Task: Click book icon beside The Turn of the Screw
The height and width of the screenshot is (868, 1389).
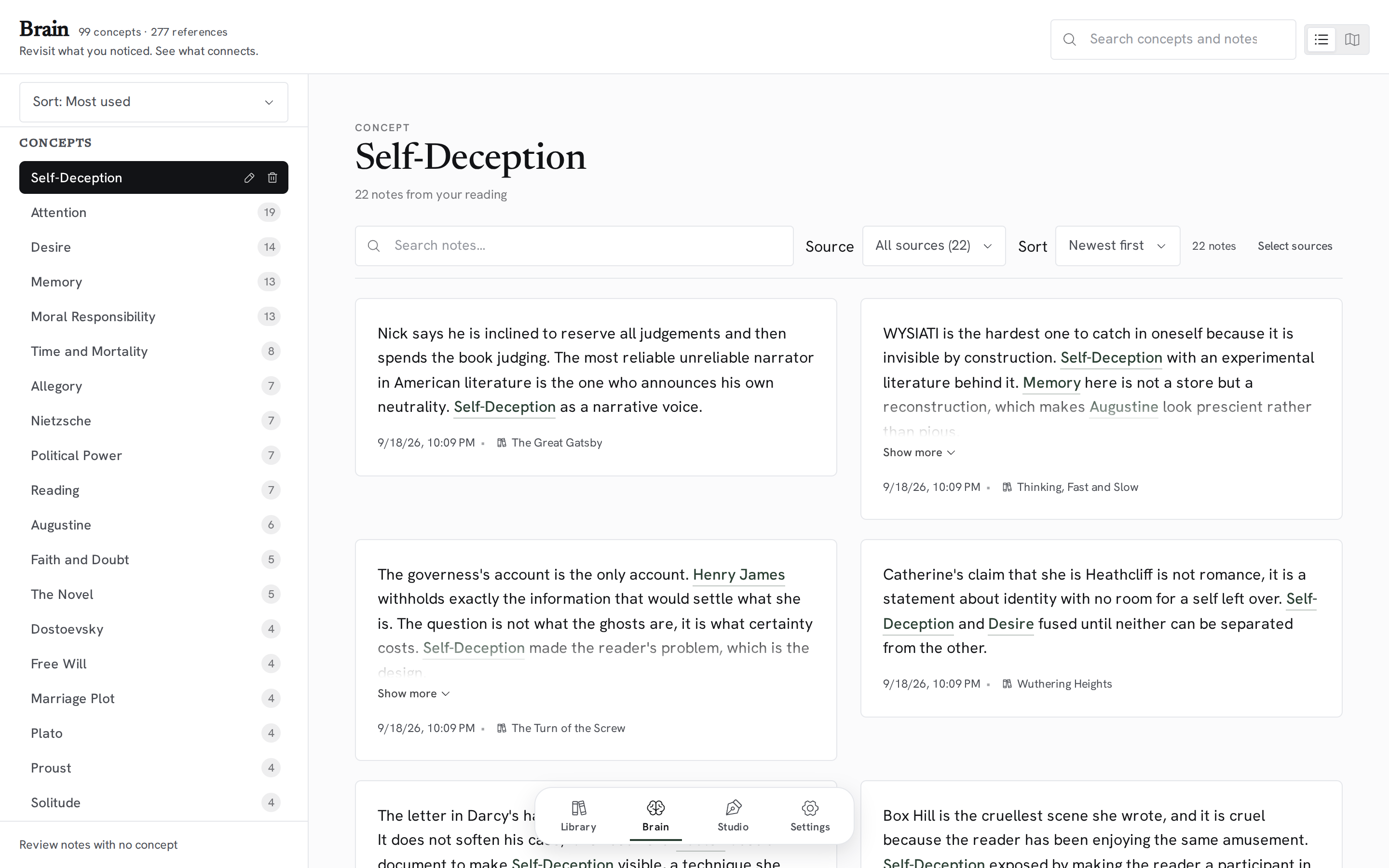Action: point(502,728)
